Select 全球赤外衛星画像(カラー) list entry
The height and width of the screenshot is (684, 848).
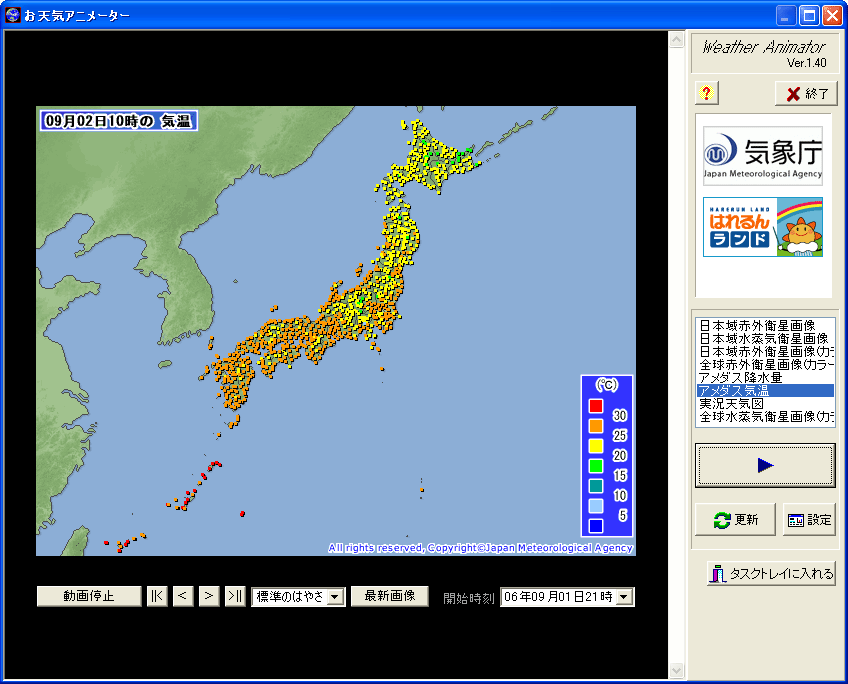tap(766, 364)
